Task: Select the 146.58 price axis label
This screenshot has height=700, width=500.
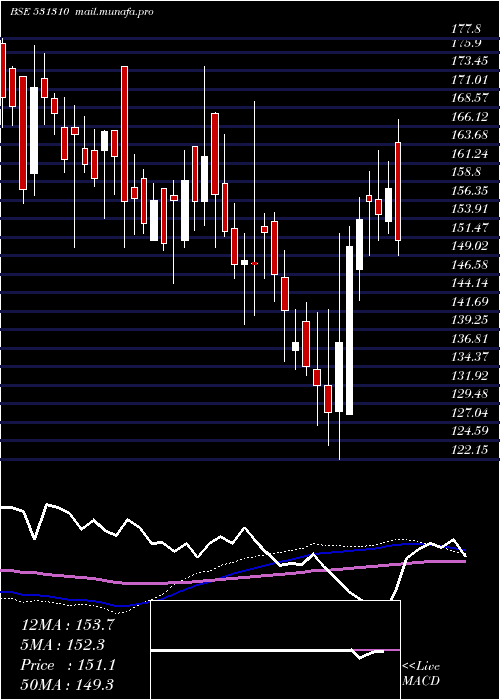Action: tap(470, 265)
